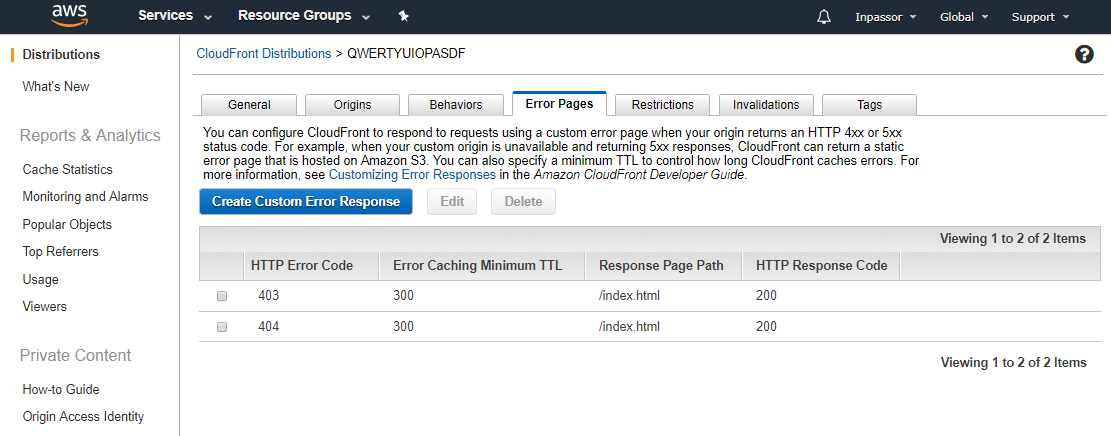This screenshot has width=1111, height=436.
Task: Click the AWS logo home icon
Action: click(x=70, y=15)
